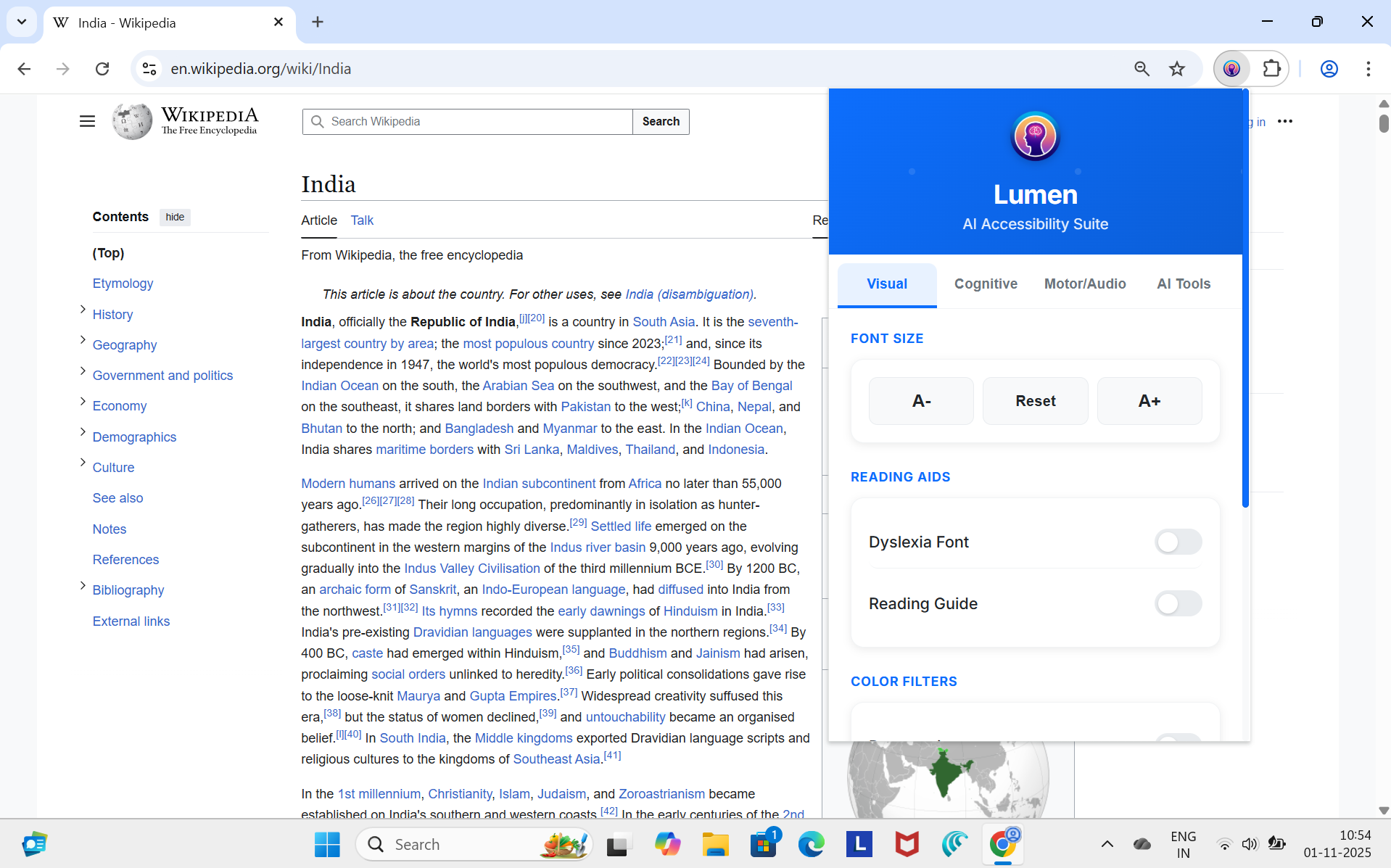Open the Chrome extensions puzzle icon
The image size is (1391, 868).
(1272, 69)
